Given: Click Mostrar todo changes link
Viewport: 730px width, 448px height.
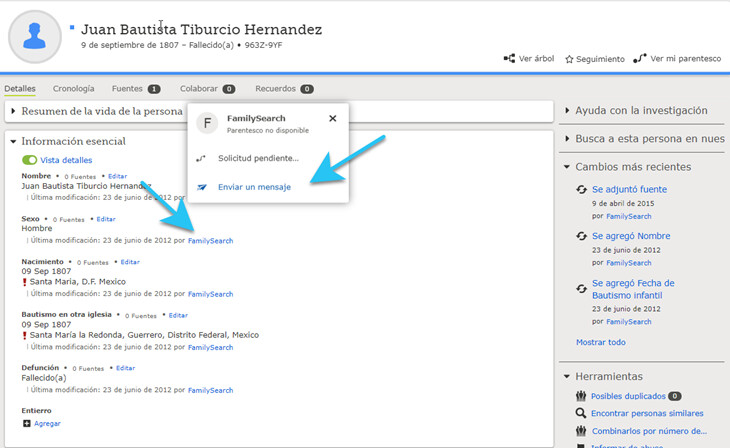Looking at the screenshot, I should click(x=601, y=342).
